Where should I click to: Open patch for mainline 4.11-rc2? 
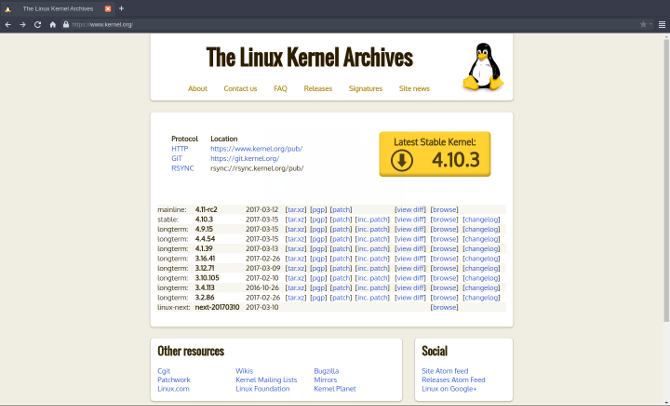(x=341, y=209)
